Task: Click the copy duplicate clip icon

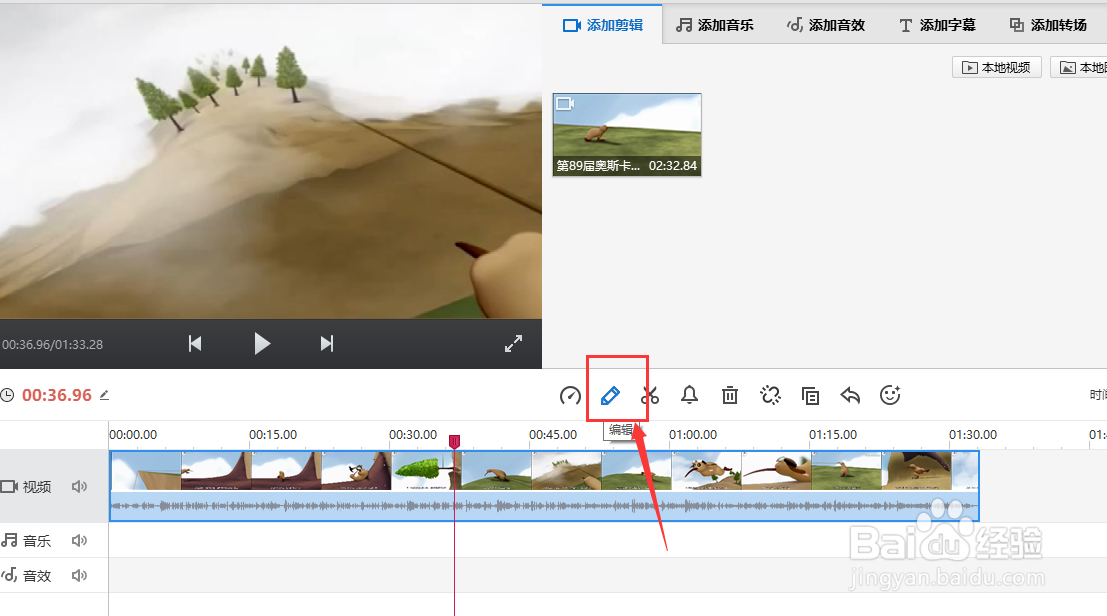Action: pyautogui.click(x=810, y=396)
